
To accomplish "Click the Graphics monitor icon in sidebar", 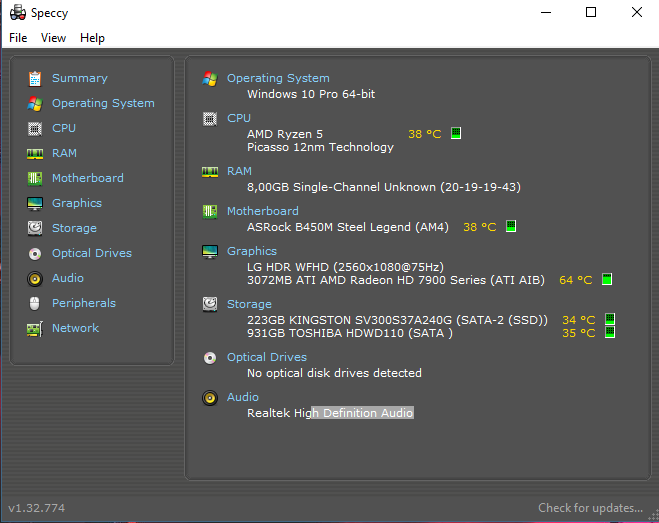I will point(35,203).
